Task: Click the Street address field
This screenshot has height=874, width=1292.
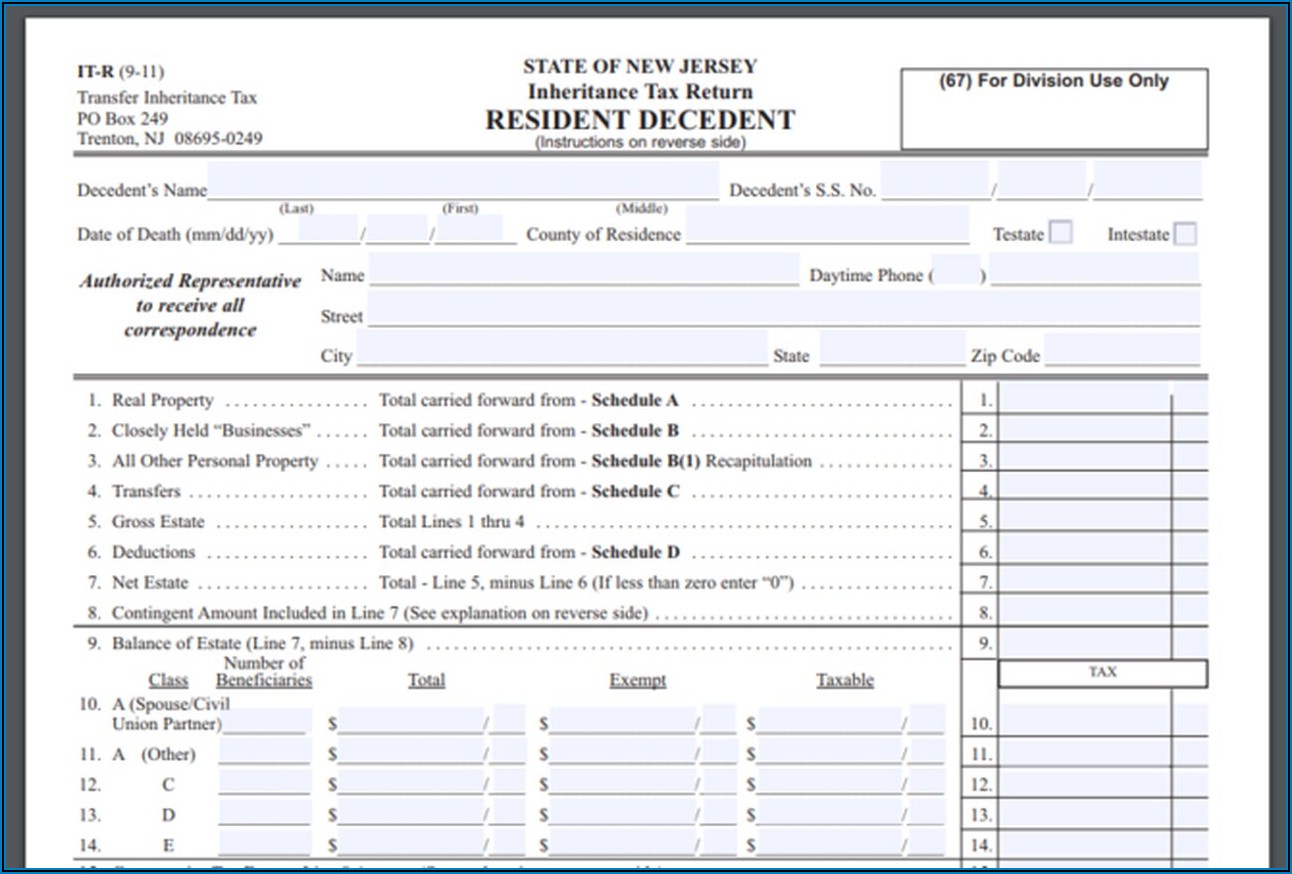Action: click(783, 308)
